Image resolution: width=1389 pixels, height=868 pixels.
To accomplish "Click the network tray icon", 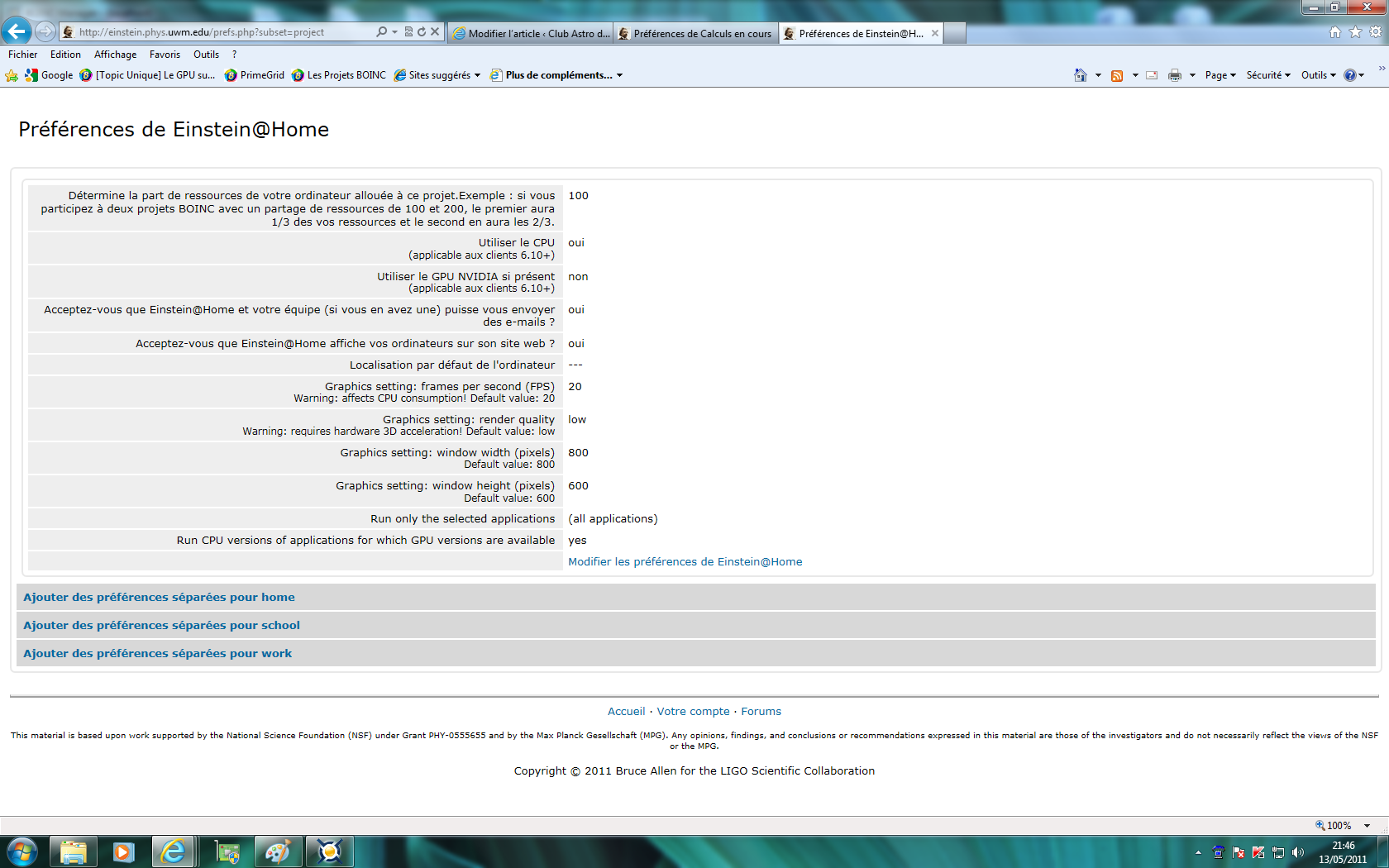I will (x=1278, y=852).
